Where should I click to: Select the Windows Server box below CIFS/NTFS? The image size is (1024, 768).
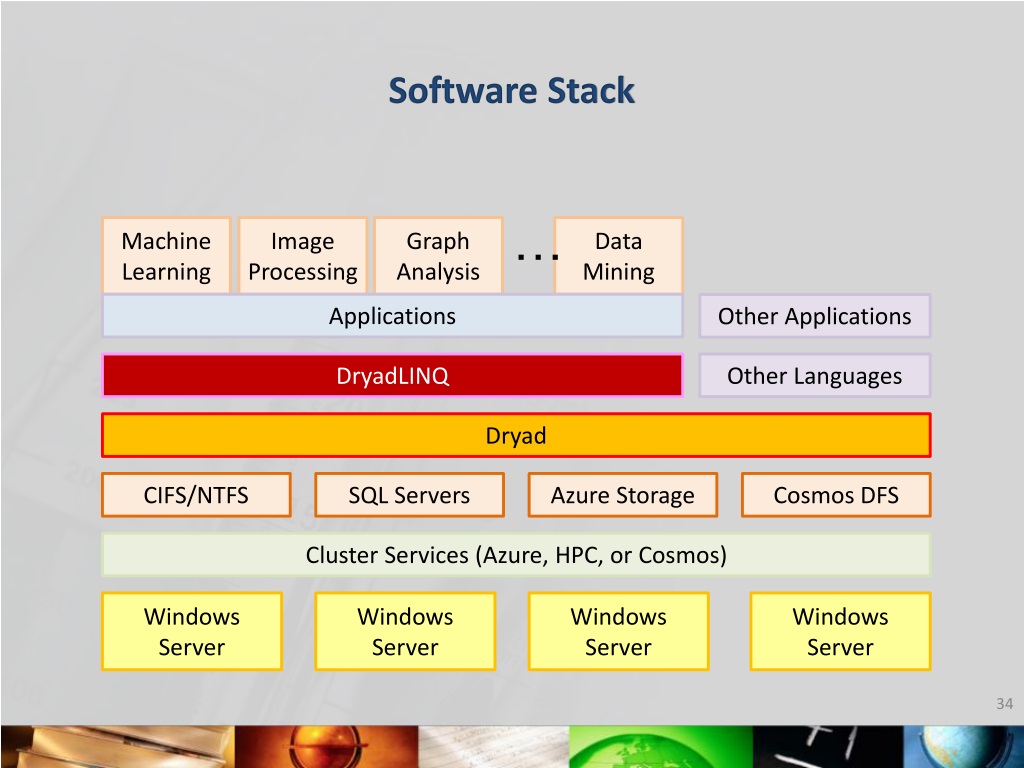[x=192, y=632]
